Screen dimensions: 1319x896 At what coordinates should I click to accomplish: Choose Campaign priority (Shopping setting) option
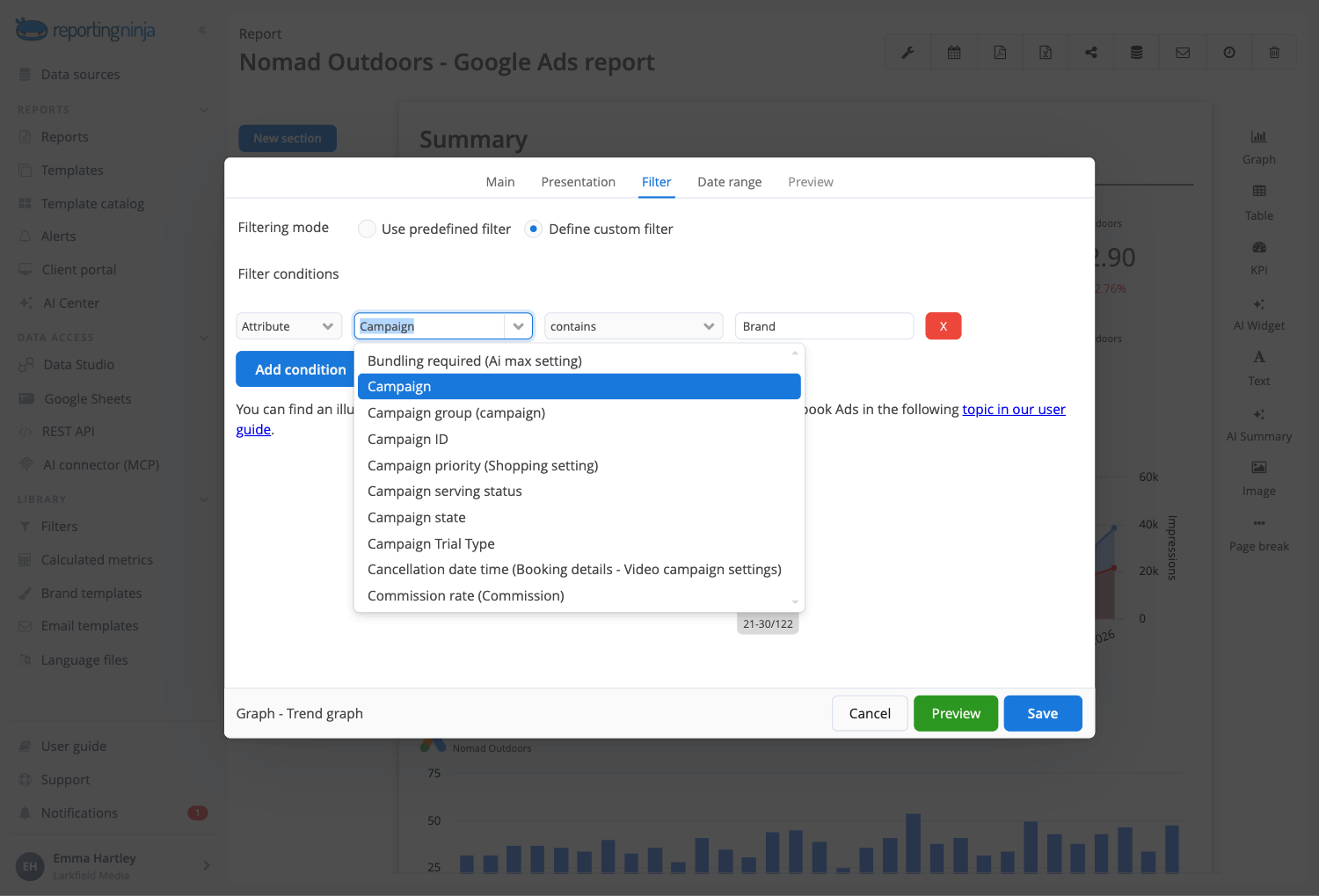(579, 465)
